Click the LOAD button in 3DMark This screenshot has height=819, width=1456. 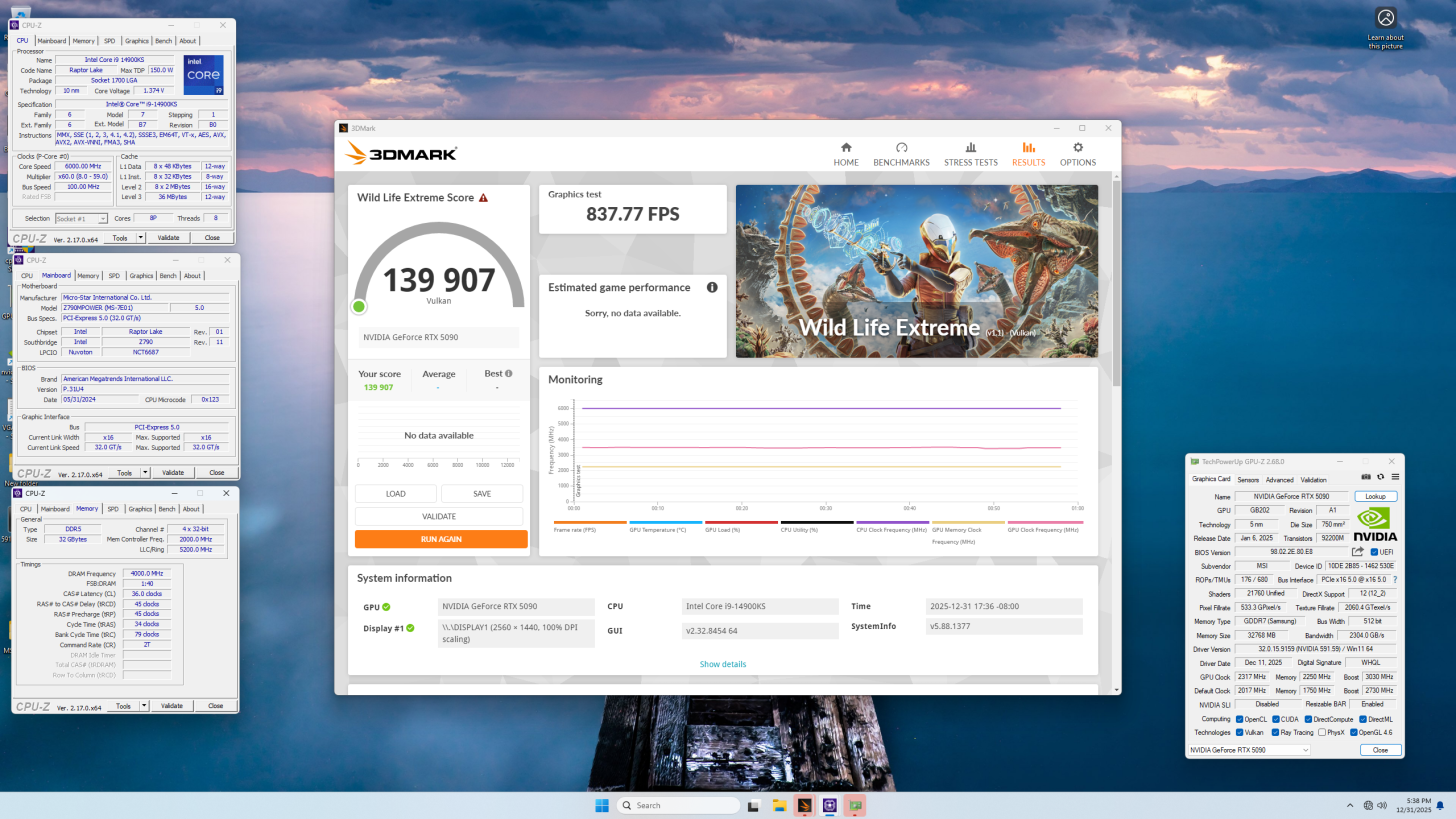point(396,494)
